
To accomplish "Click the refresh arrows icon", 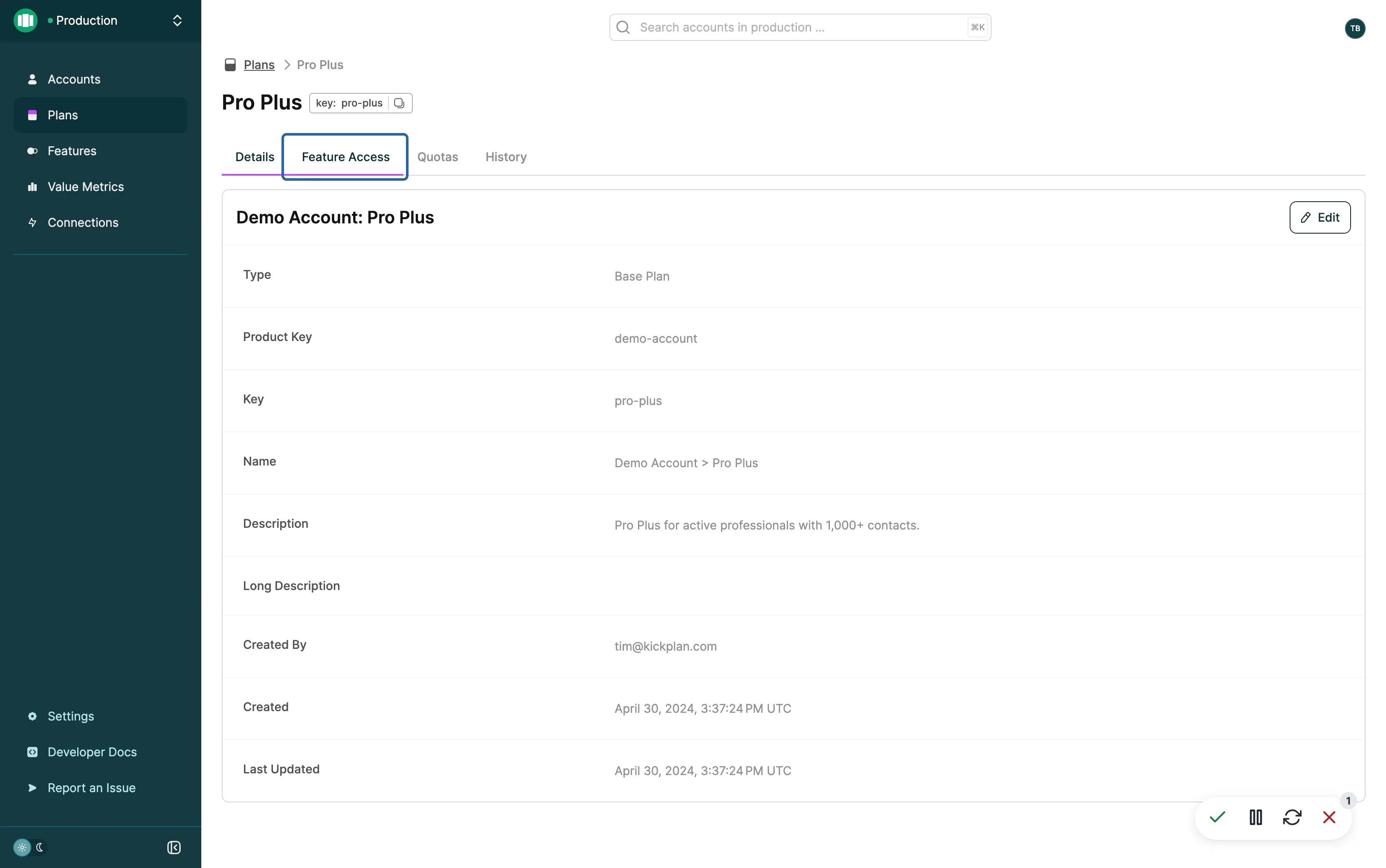I will [x=1292, y=817].
